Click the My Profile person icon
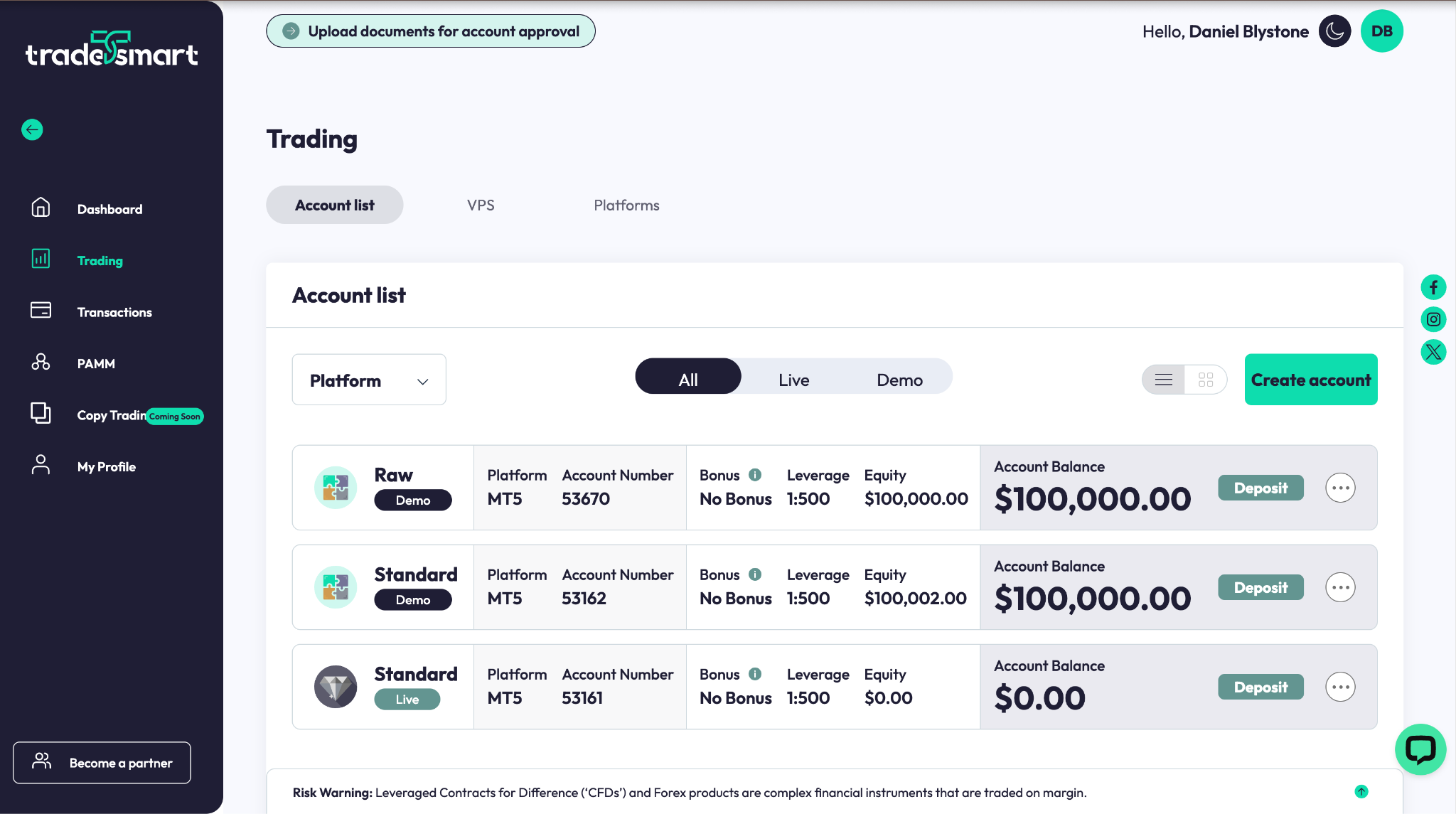Image resolution: width=1456 pixels, height=814 pixels. (41, 465)
